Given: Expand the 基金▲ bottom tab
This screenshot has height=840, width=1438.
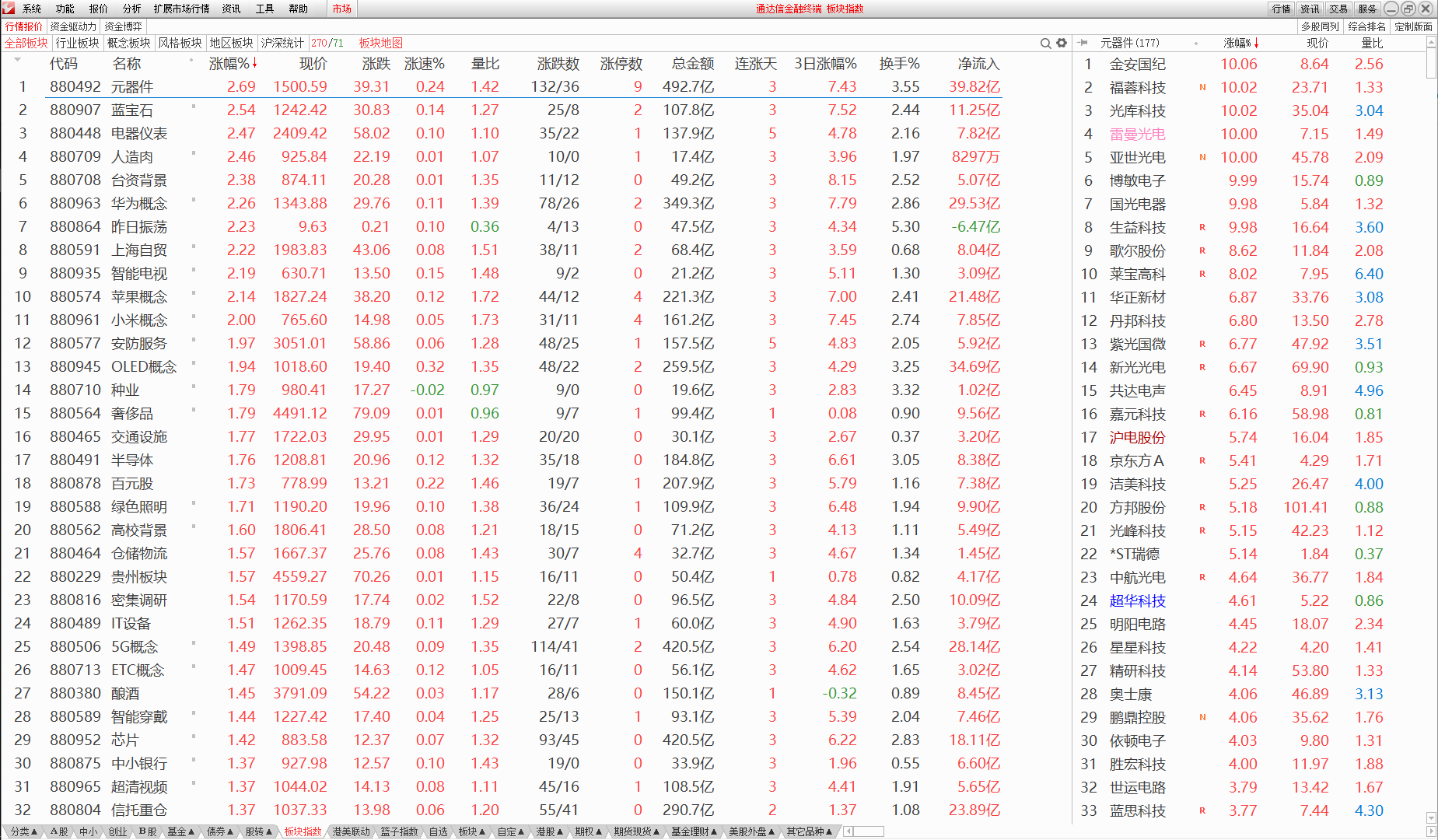Looking at the screenshot, I should pyautogui.click(x=181, y=831).
